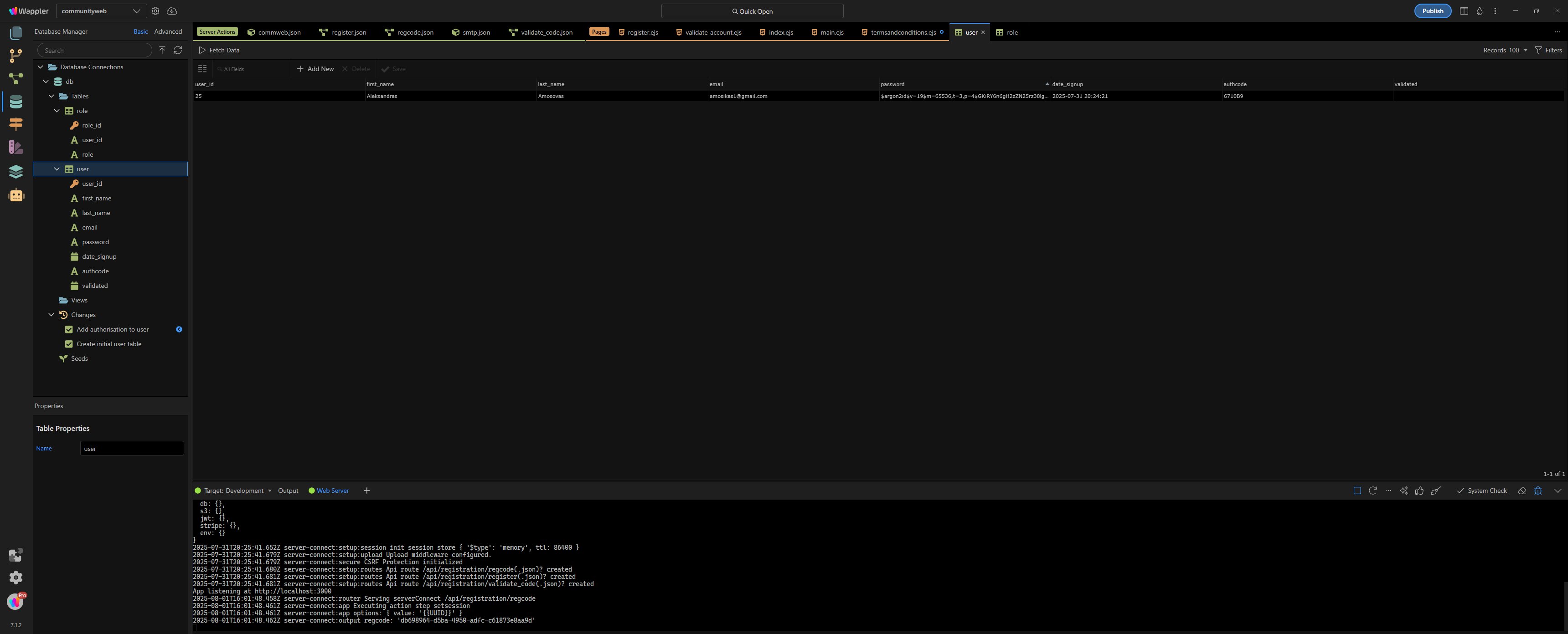This screenshot has height=634, width=1568.
Task: Restart the web server with refresh icon
Action: click(1372, 491)
